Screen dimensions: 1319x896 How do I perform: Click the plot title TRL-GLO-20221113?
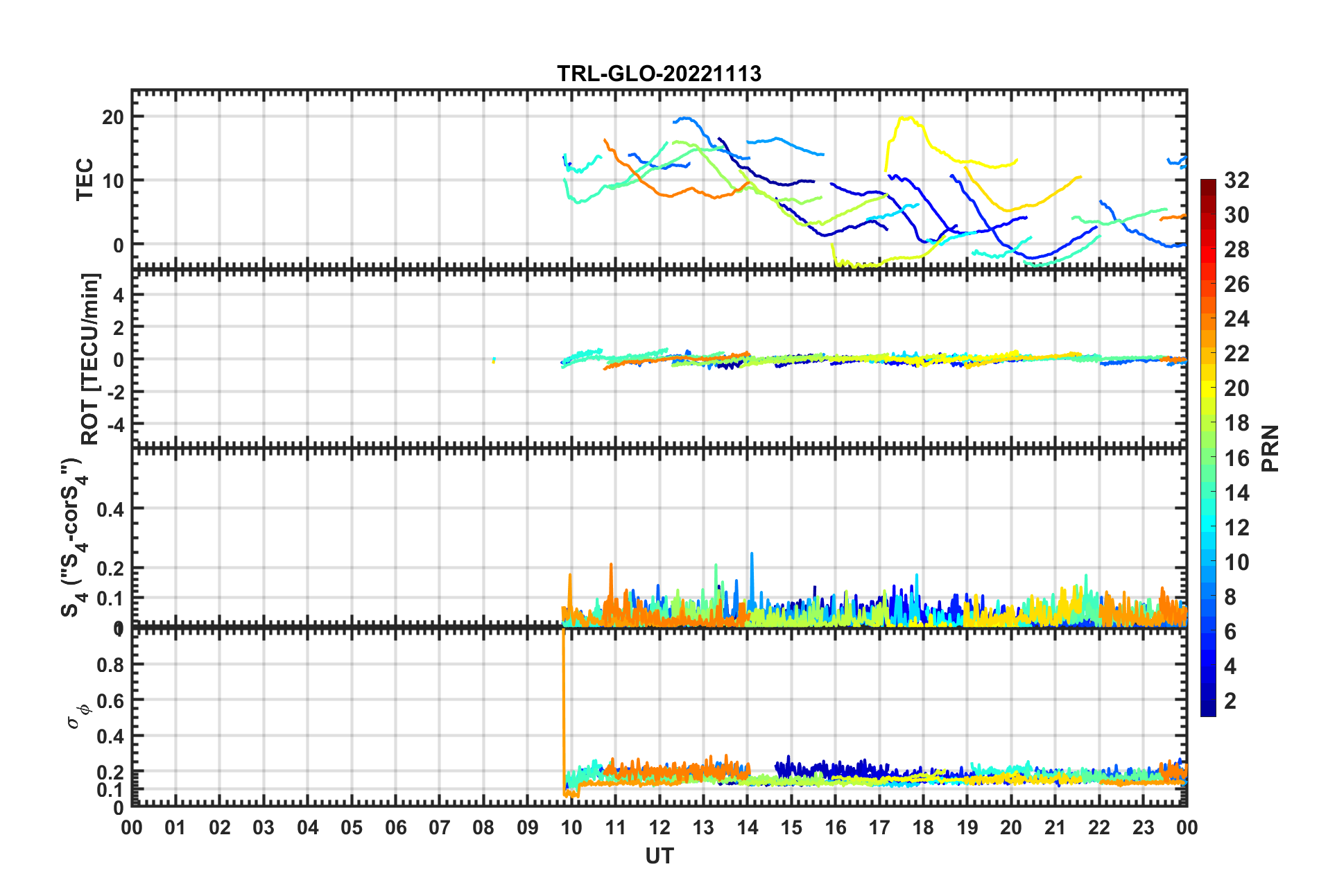659,74
